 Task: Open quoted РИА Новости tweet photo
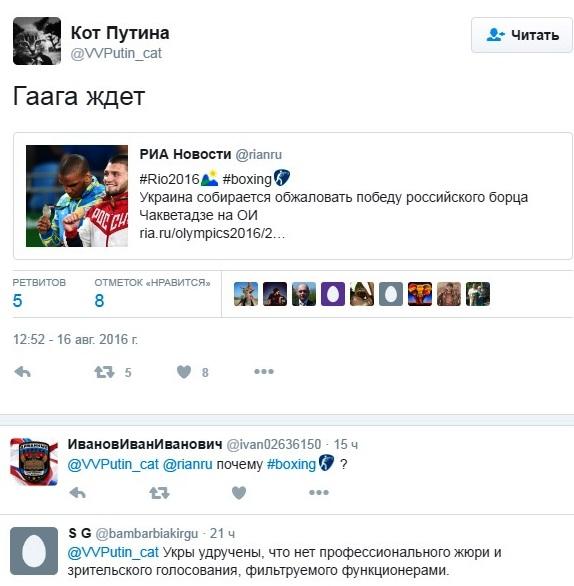tap(77, 196)
